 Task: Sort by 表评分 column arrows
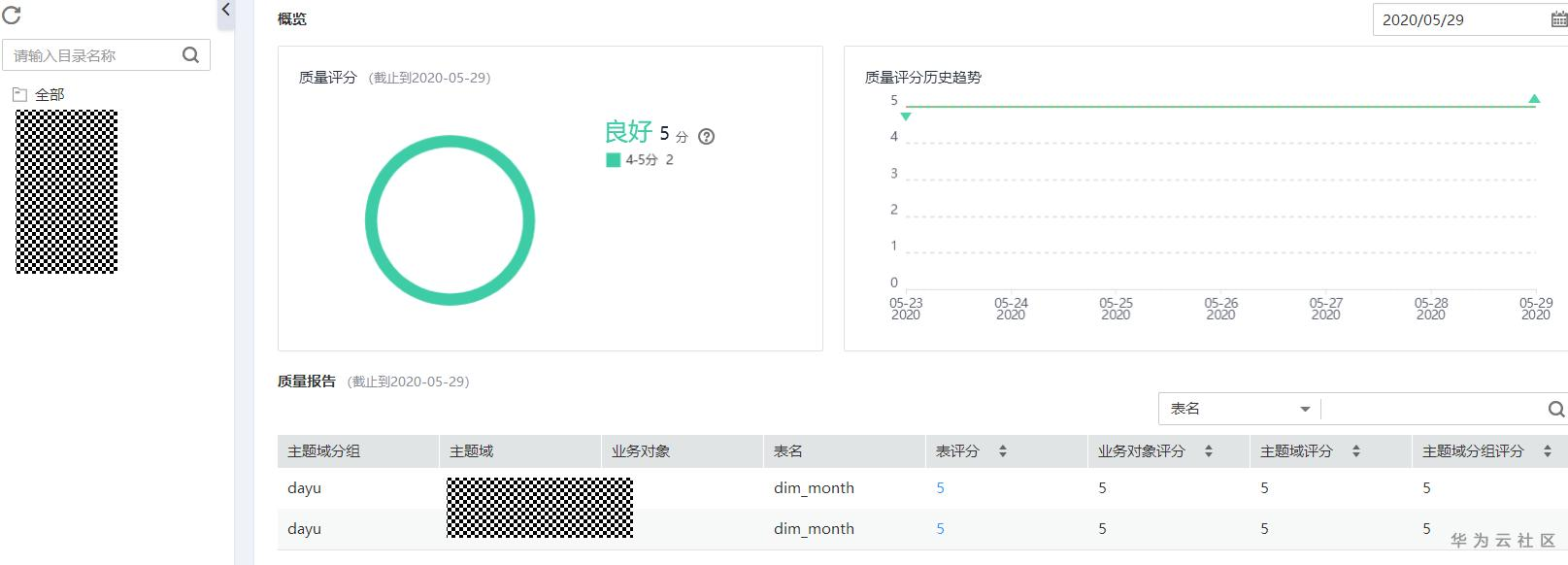[x=1003, y=451]
